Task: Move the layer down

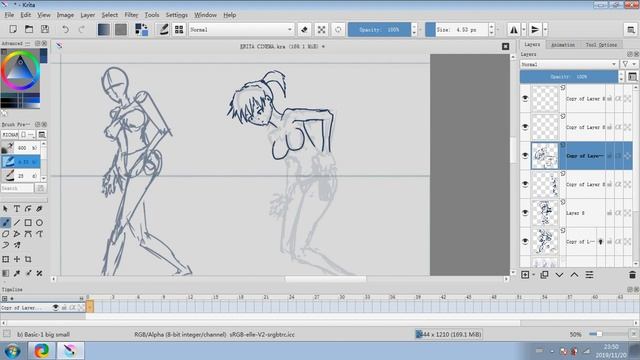Action: (x=559, y=275)
